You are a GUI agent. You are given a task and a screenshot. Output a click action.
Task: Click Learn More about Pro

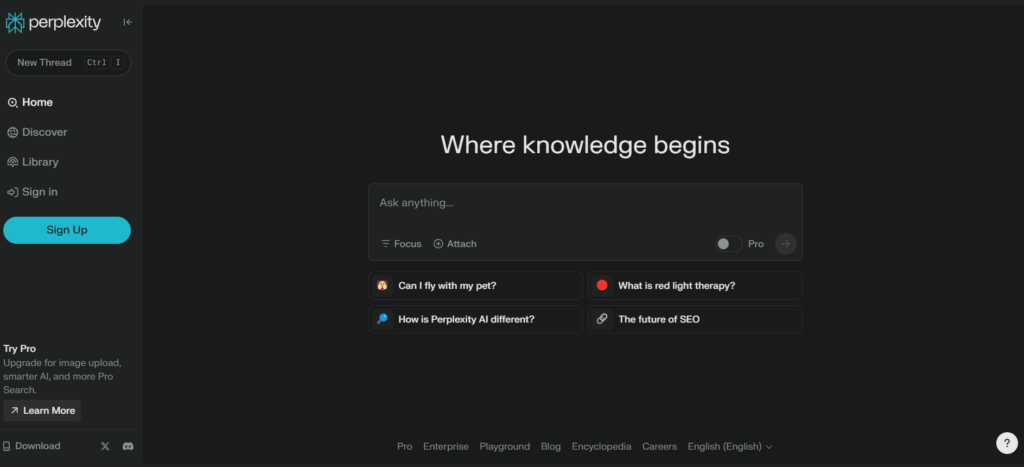42,411
